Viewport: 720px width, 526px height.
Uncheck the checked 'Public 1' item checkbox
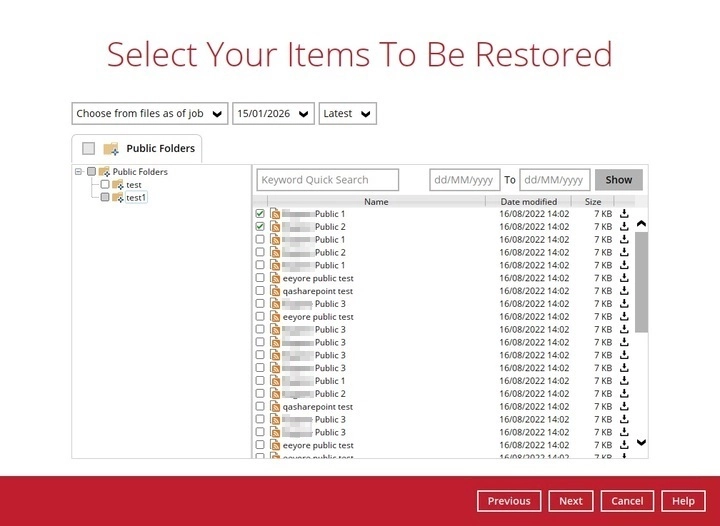pyautogui.click(x=260, y=213)
